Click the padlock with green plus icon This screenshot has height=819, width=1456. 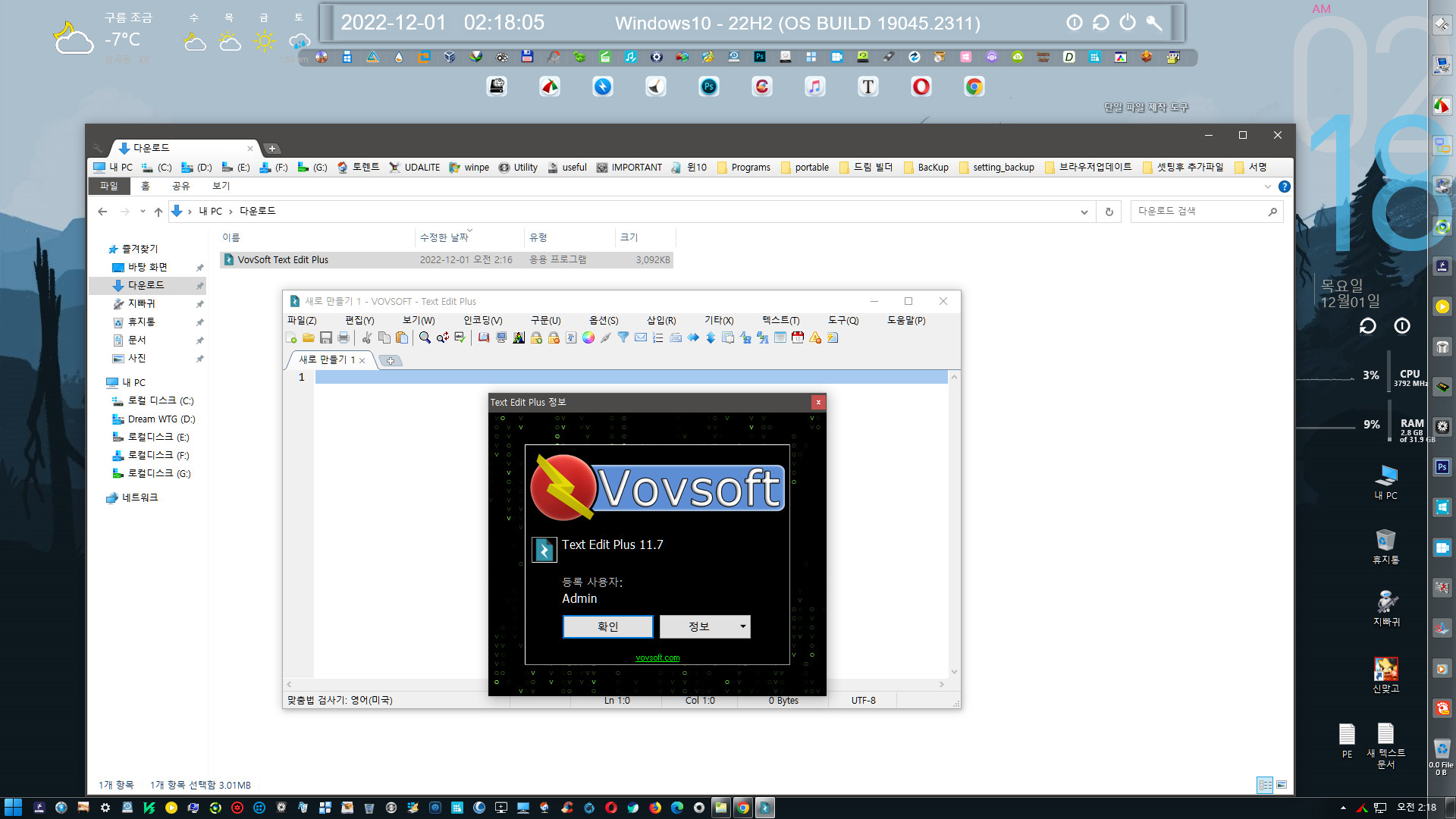(x=536, y=338)
